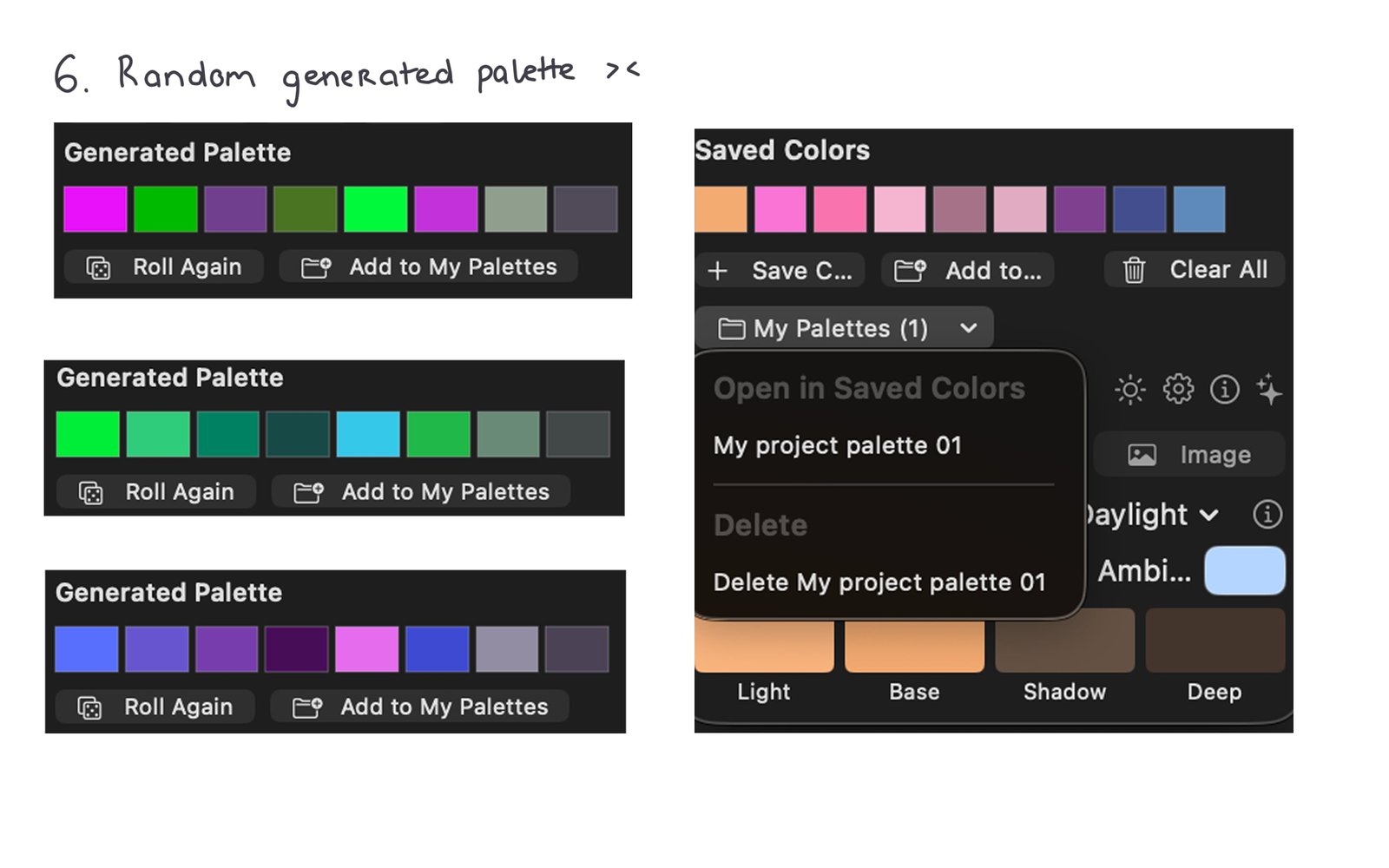1389x868 pixels.
Task: Roll Again on the palette starting with blue
Action: pos(155,707)
